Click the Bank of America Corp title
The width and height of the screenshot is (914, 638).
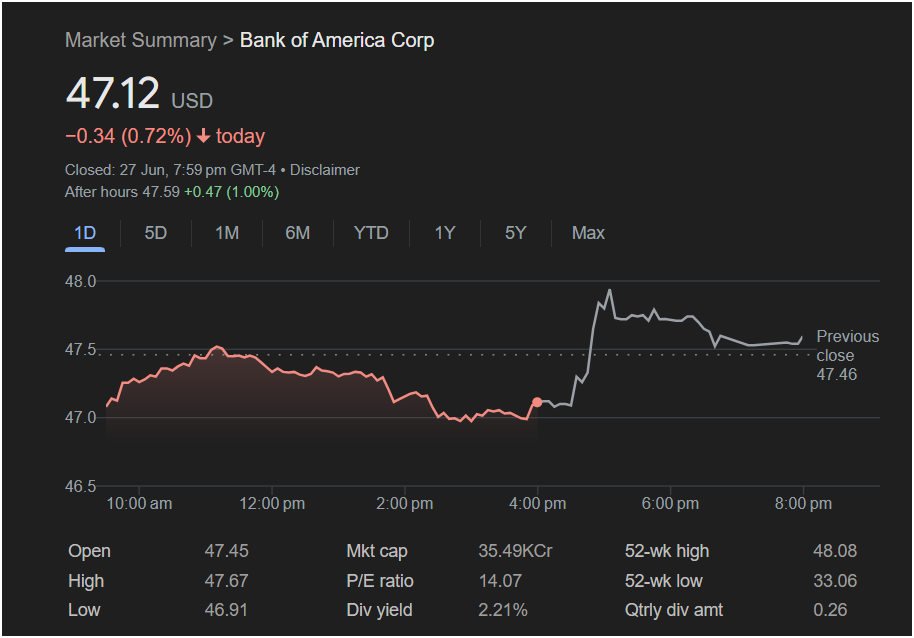coord(337,40)
